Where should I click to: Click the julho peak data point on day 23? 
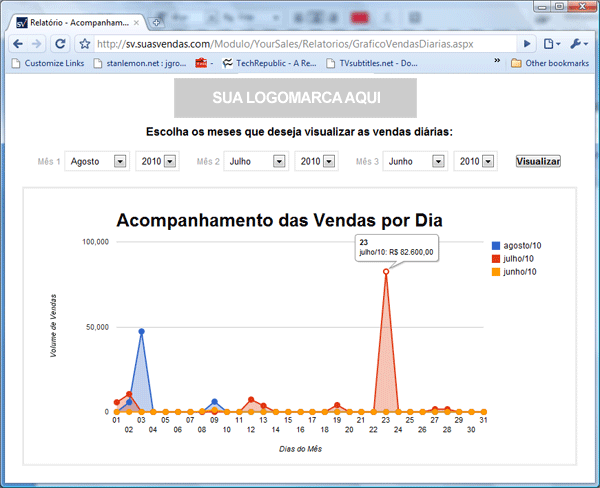click(386, 271)
